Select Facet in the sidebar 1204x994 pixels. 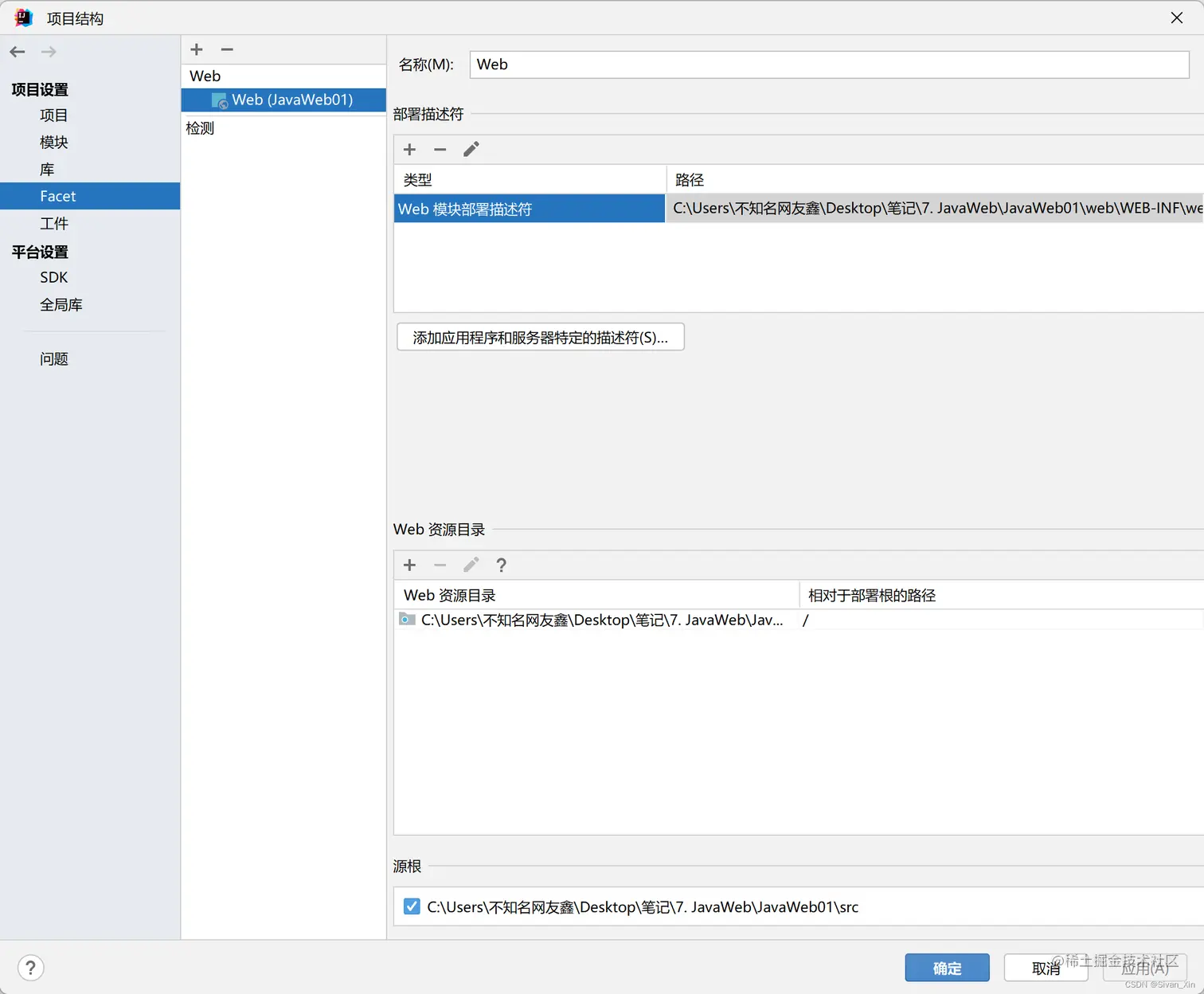tap(90, 196)
